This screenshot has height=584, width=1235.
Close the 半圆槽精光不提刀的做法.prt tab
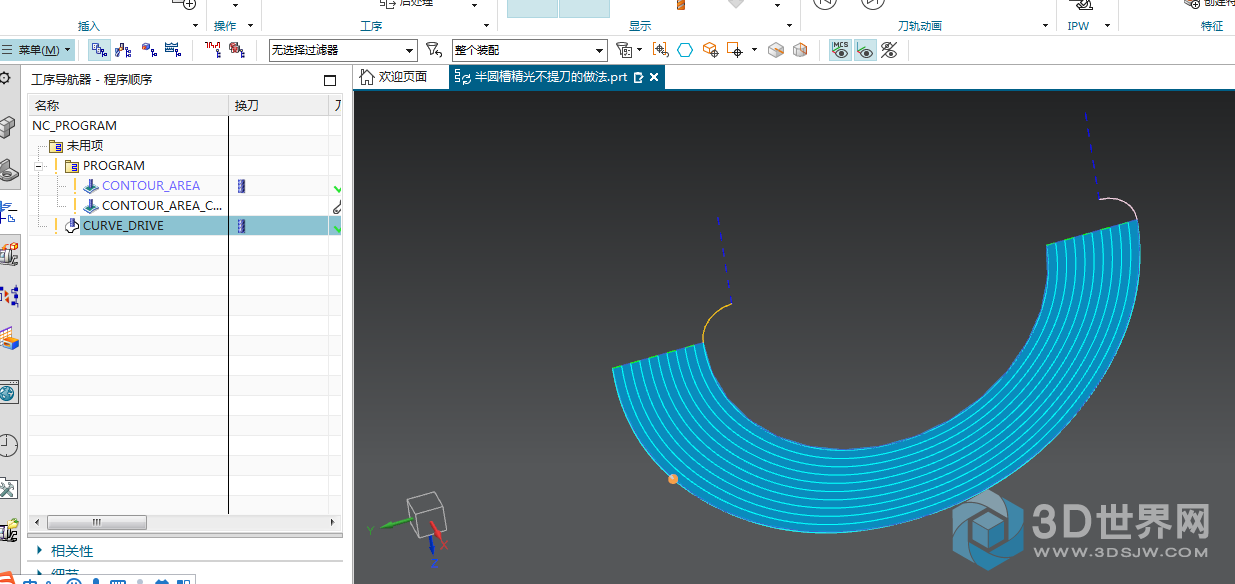coord(654,77)
